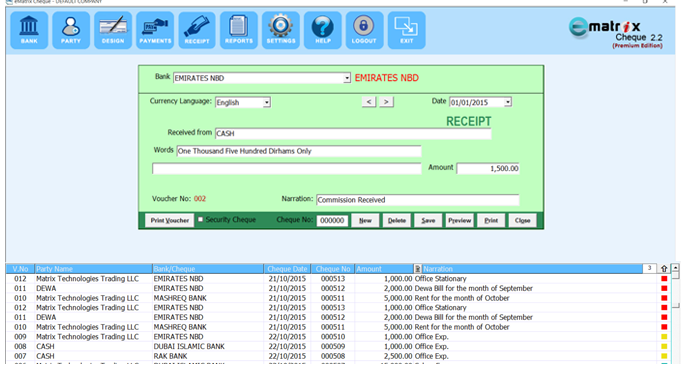The height and width of the screenshot is (379, 700).
Task: Go to next record with > button
Action: pos(386,102)
